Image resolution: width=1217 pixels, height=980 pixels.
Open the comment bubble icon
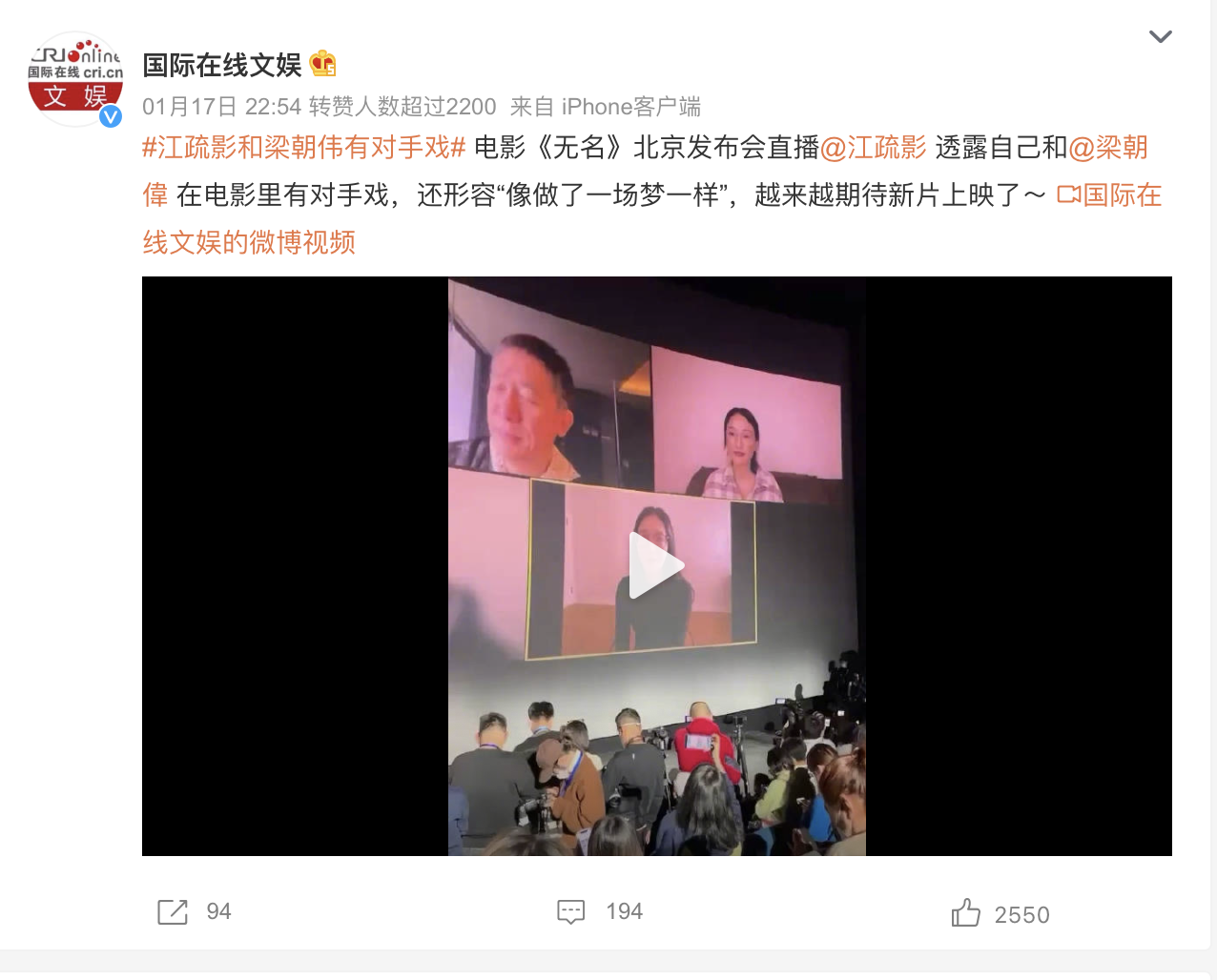pyautogui.click(x=570, y=912)
